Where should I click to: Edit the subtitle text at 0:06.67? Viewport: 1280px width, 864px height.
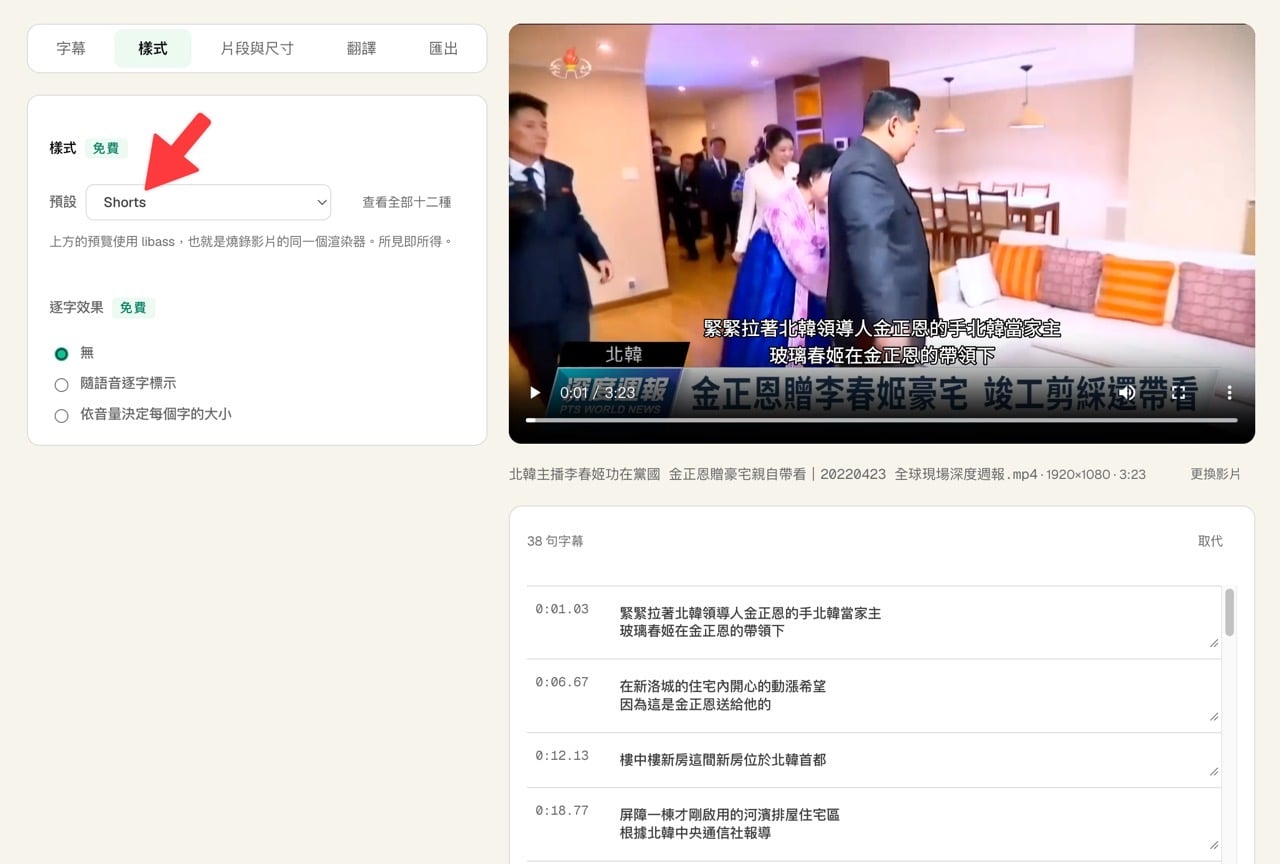(916, 695)
